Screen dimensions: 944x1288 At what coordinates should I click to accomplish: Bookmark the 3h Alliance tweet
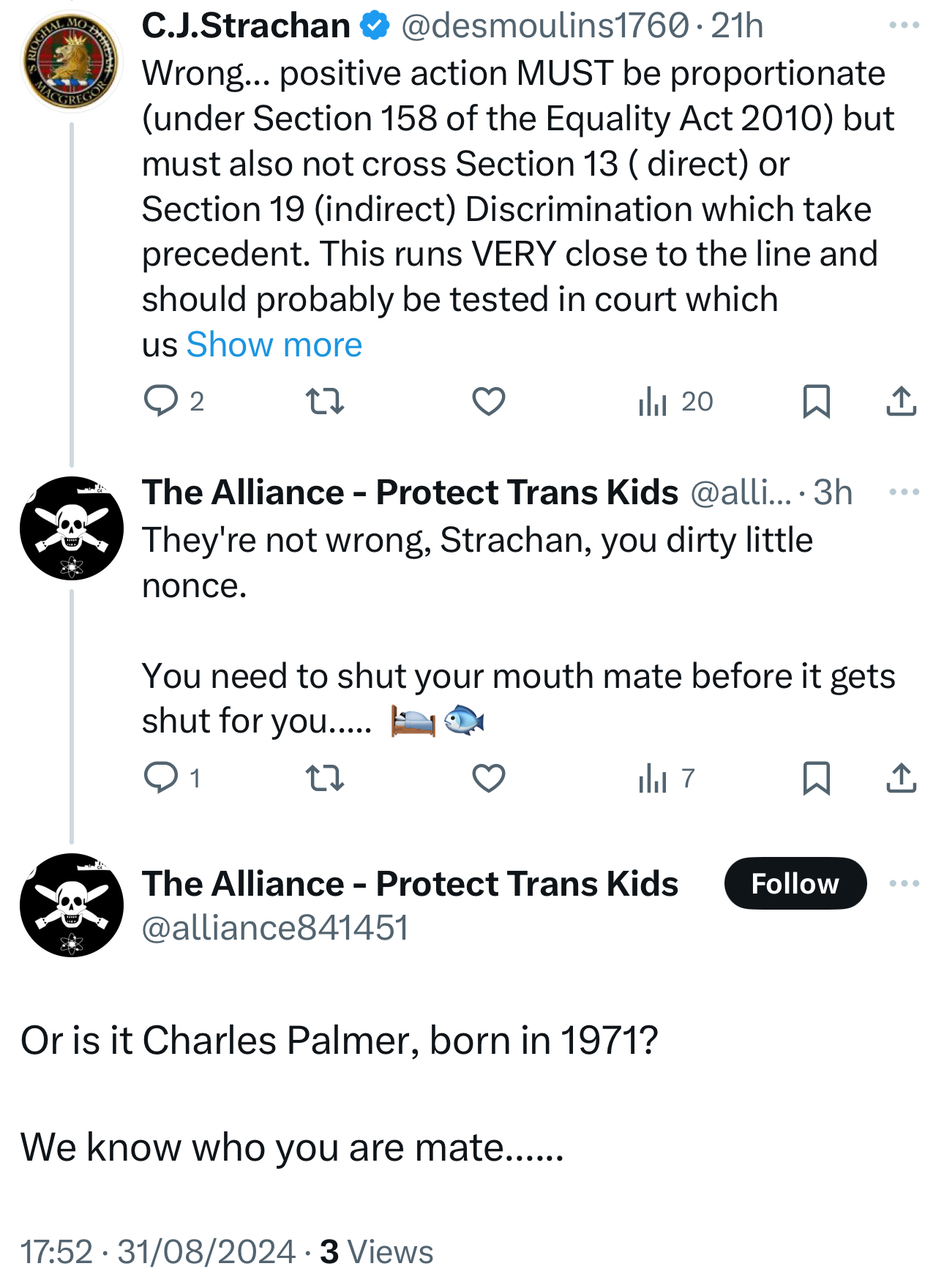816,778
